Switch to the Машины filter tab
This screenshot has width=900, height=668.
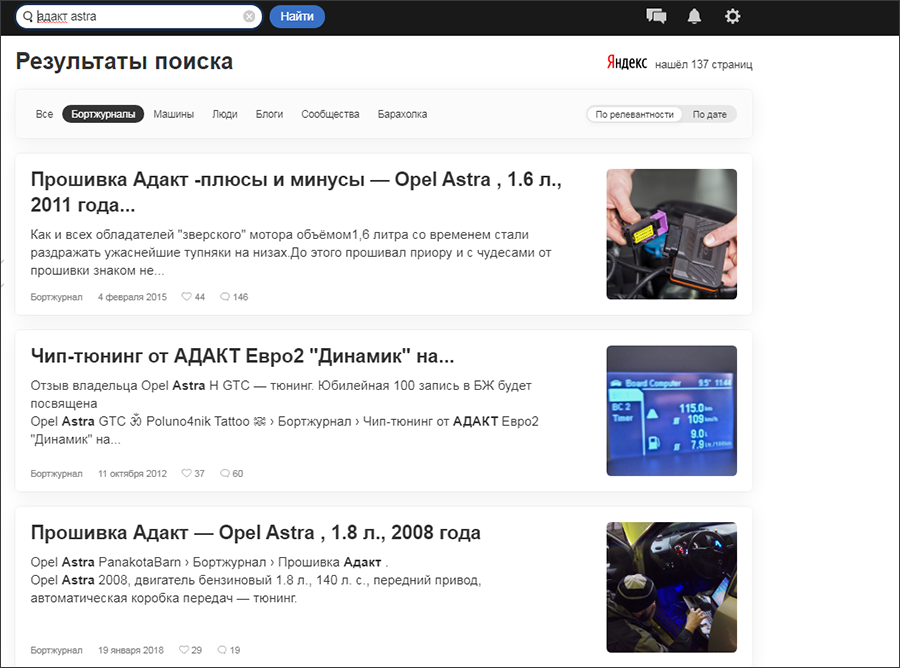click(x=173, y=114)
